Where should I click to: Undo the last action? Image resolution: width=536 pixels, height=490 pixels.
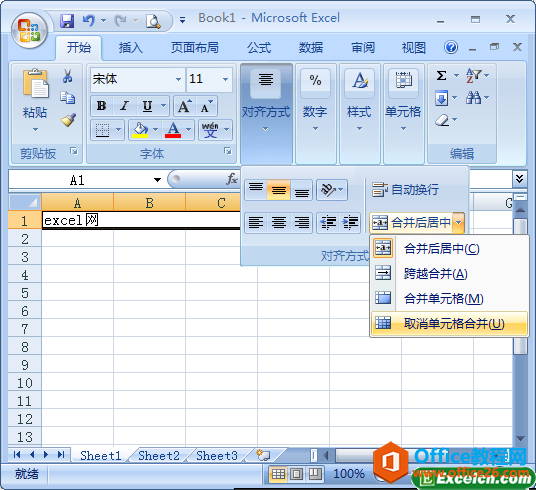(x=89, y=21)
